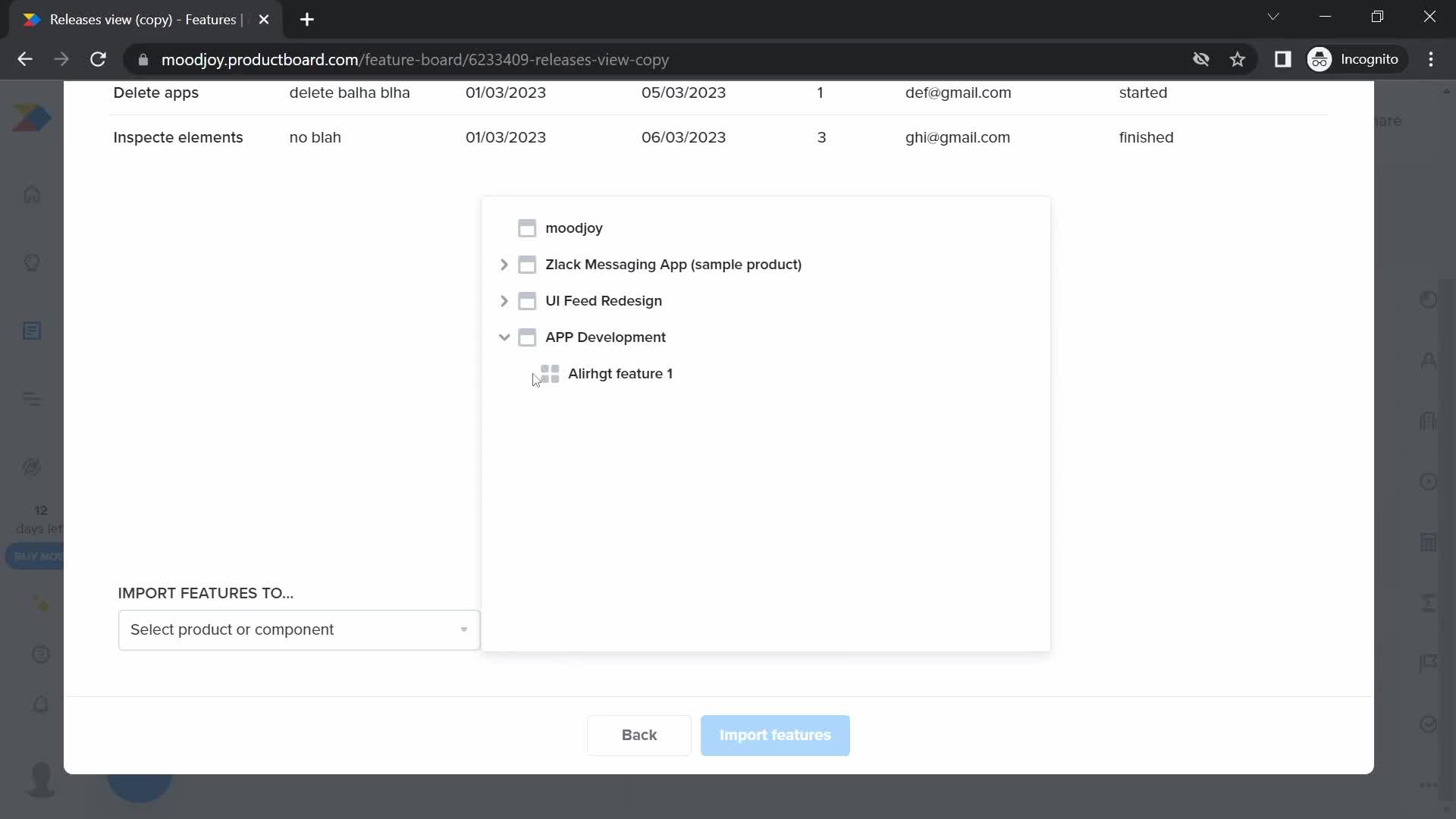Click the Productboard logo in sidebar
This screenshot has width=1456, height=819.
click(x=32, y=118)
